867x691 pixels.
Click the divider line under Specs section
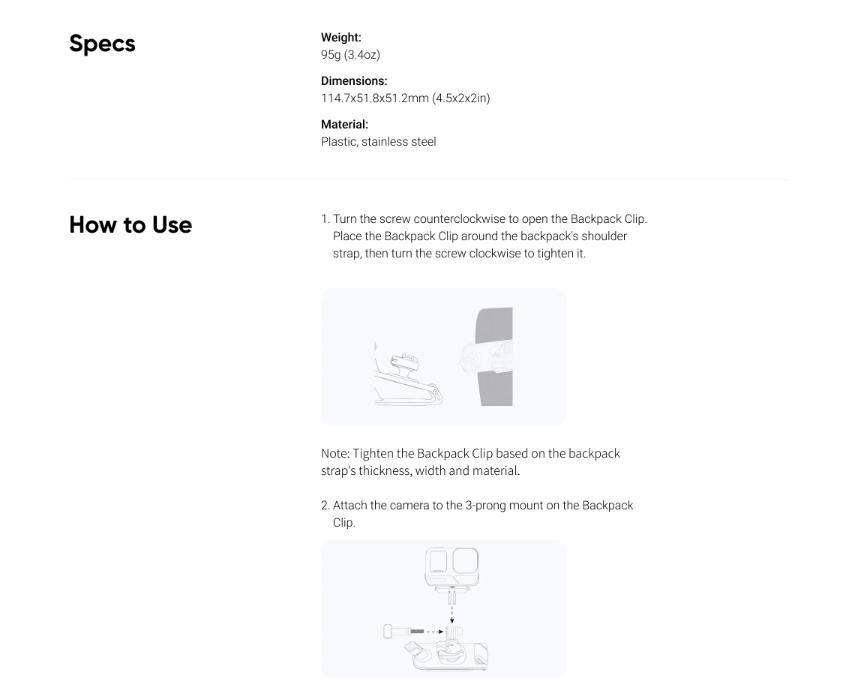429,179
